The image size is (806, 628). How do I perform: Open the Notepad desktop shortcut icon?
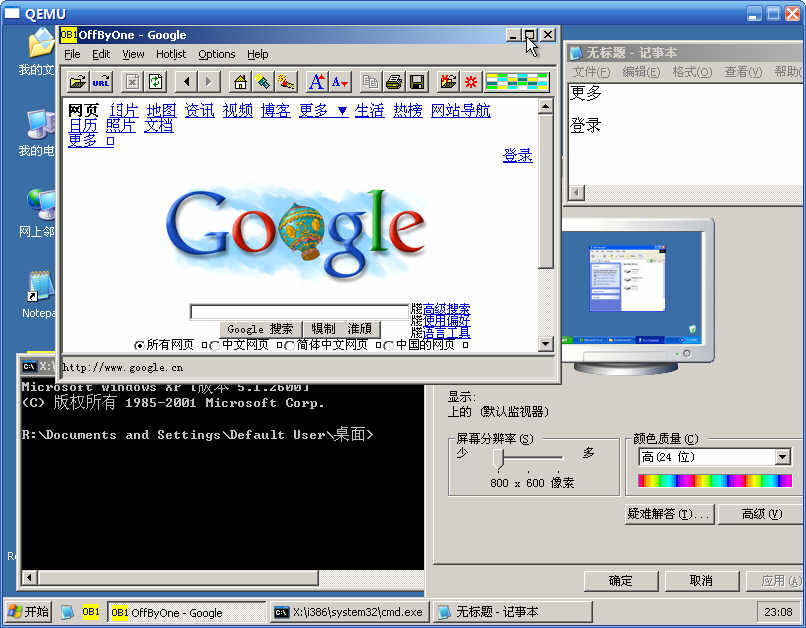(40, 294)
